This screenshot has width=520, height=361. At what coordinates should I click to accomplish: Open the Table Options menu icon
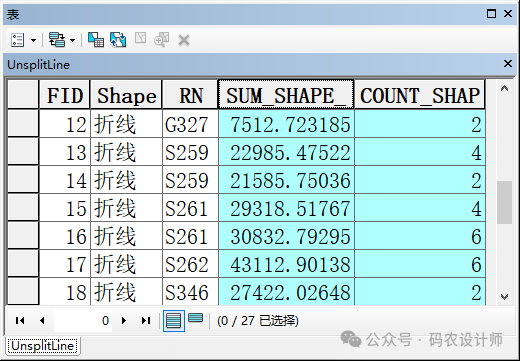(17, 40)
